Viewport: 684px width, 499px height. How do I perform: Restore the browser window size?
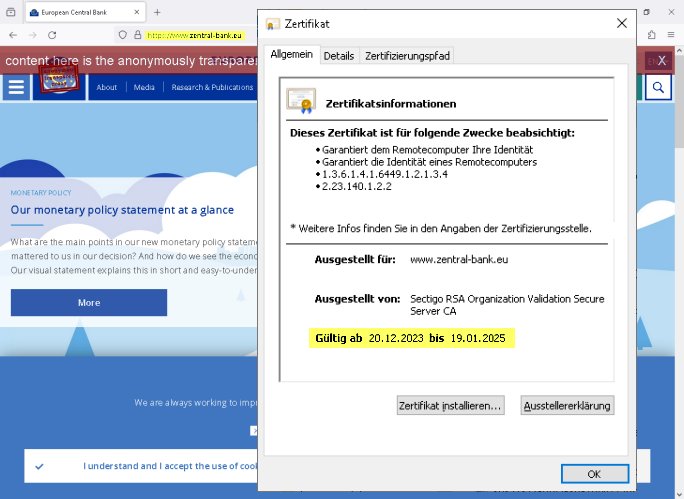(646, 12)
